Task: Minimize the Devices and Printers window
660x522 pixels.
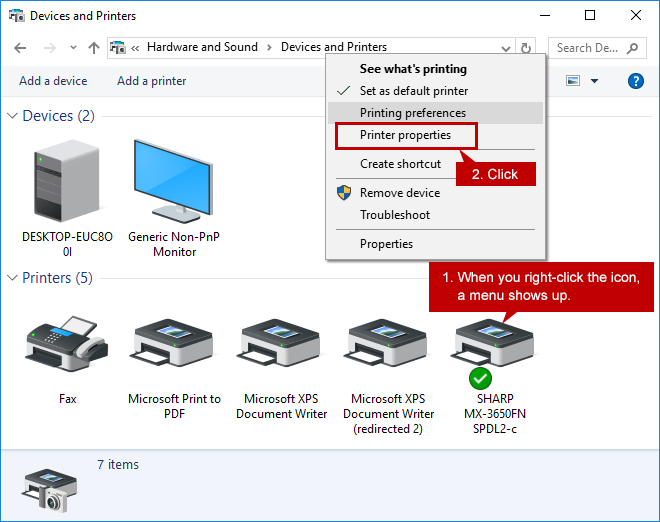Action: coord(545,16)
